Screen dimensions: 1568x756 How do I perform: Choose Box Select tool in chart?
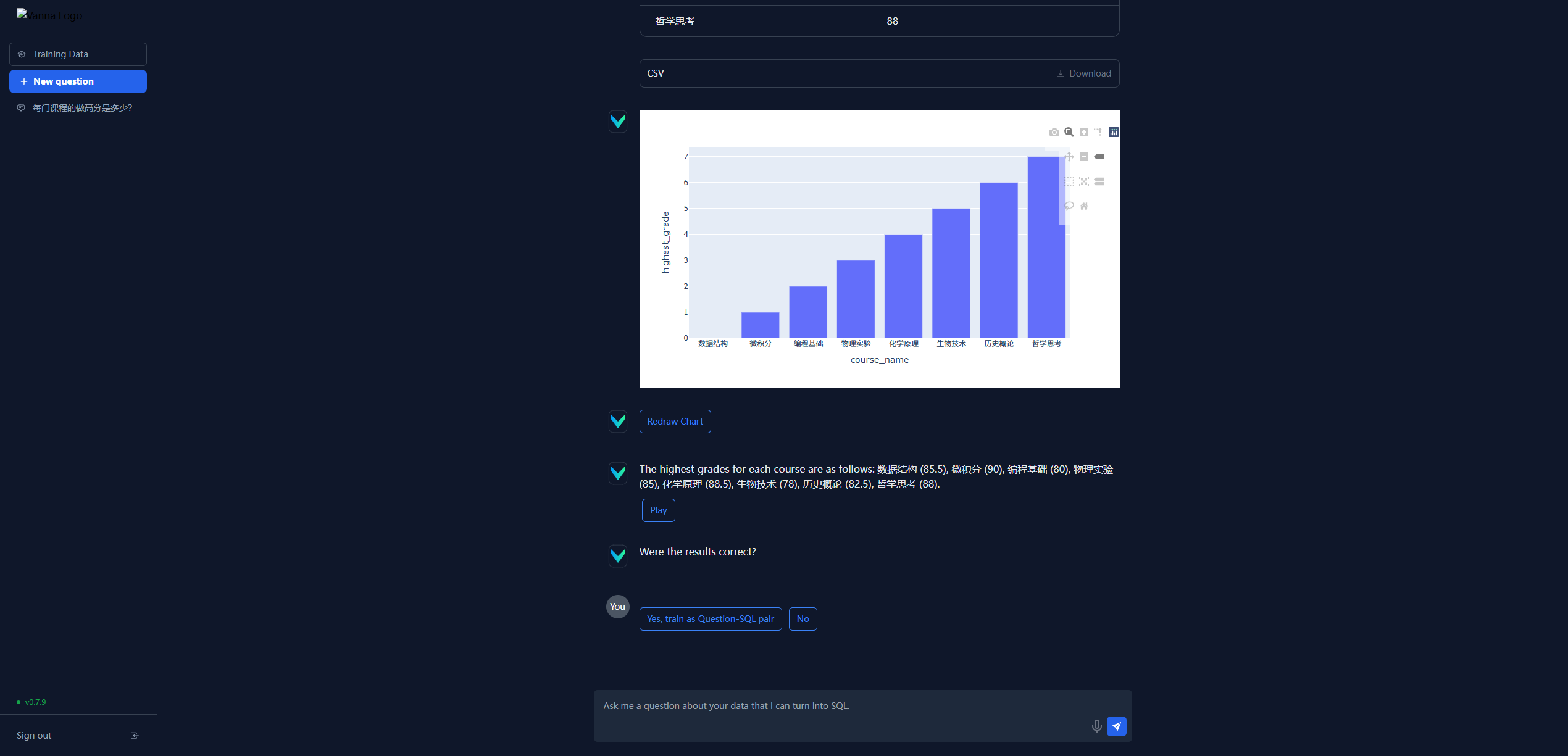pos(1069,181)
